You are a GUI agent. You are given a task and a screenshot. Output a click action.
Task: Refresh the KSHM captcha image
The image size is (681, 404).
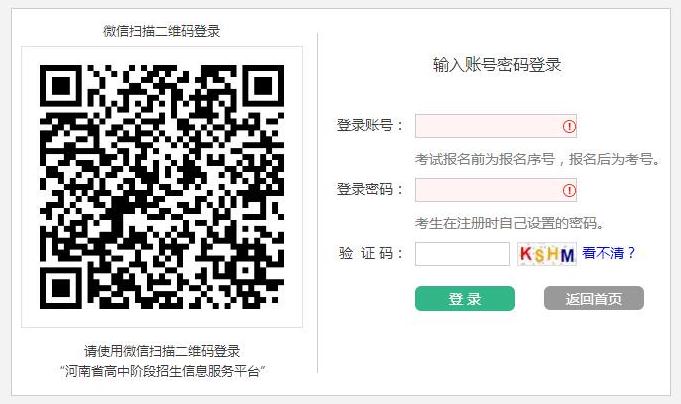tap(547, 254)
